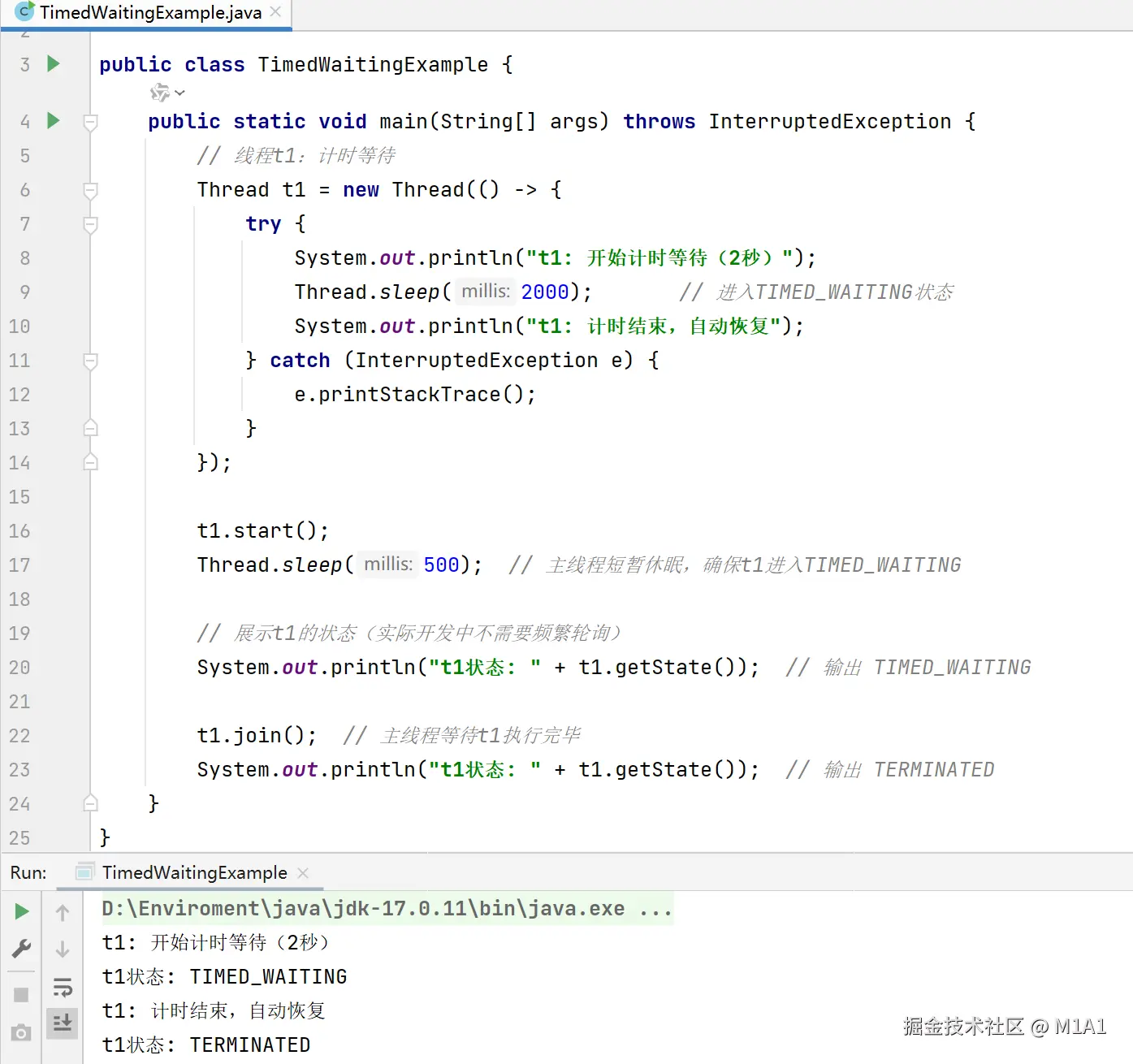Open the author hints dropdown above main

click(x=168, y=93)
